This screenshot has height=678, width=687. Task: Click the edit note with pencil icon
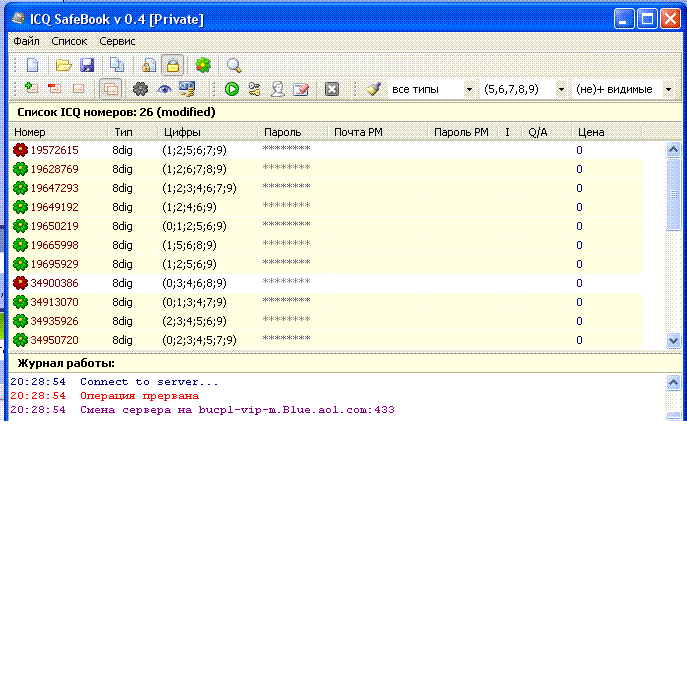pos(301,89)
